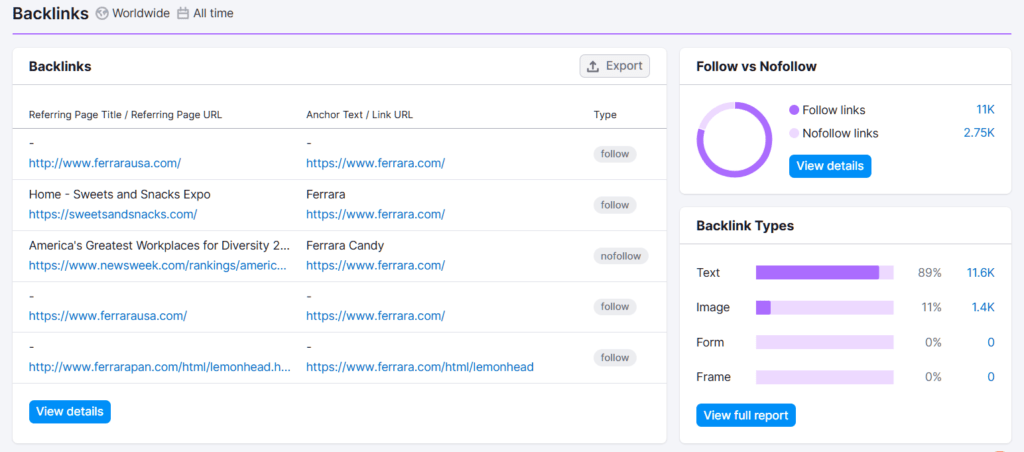Click the nofollow tag in the Newsweek row
1024x452 pixels.
click(621, 256)
